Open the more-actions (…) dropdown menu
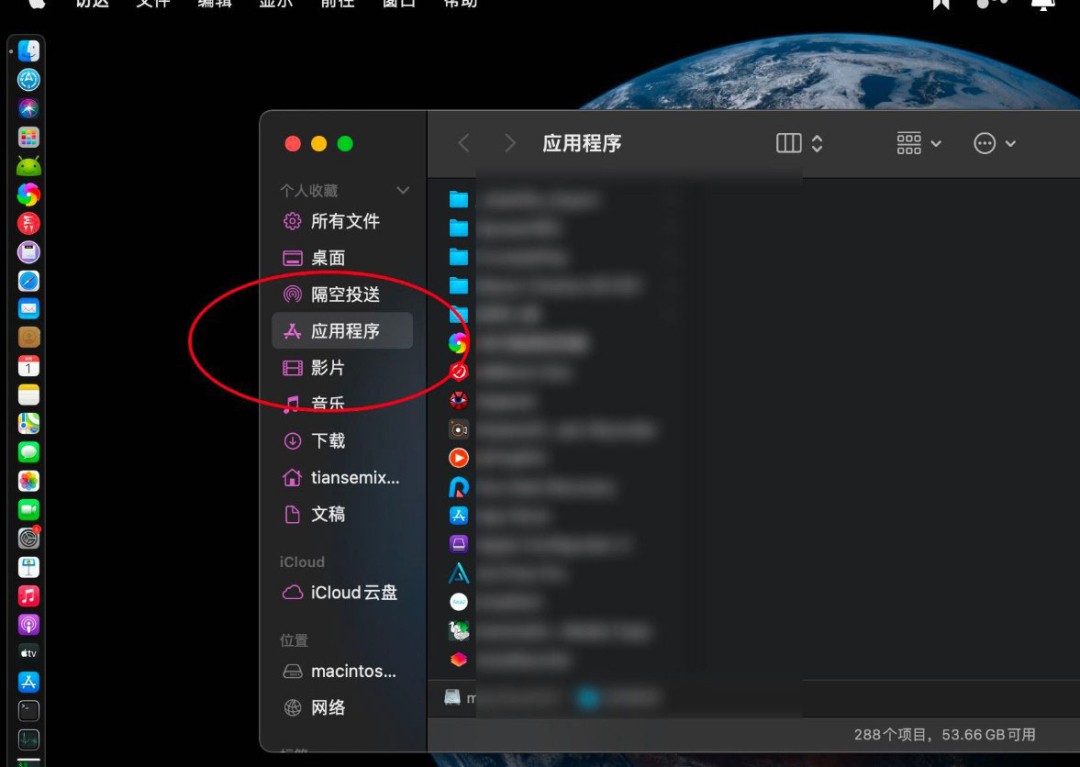Viewport: 1080px width, 767px height. [x=994, y=143]
